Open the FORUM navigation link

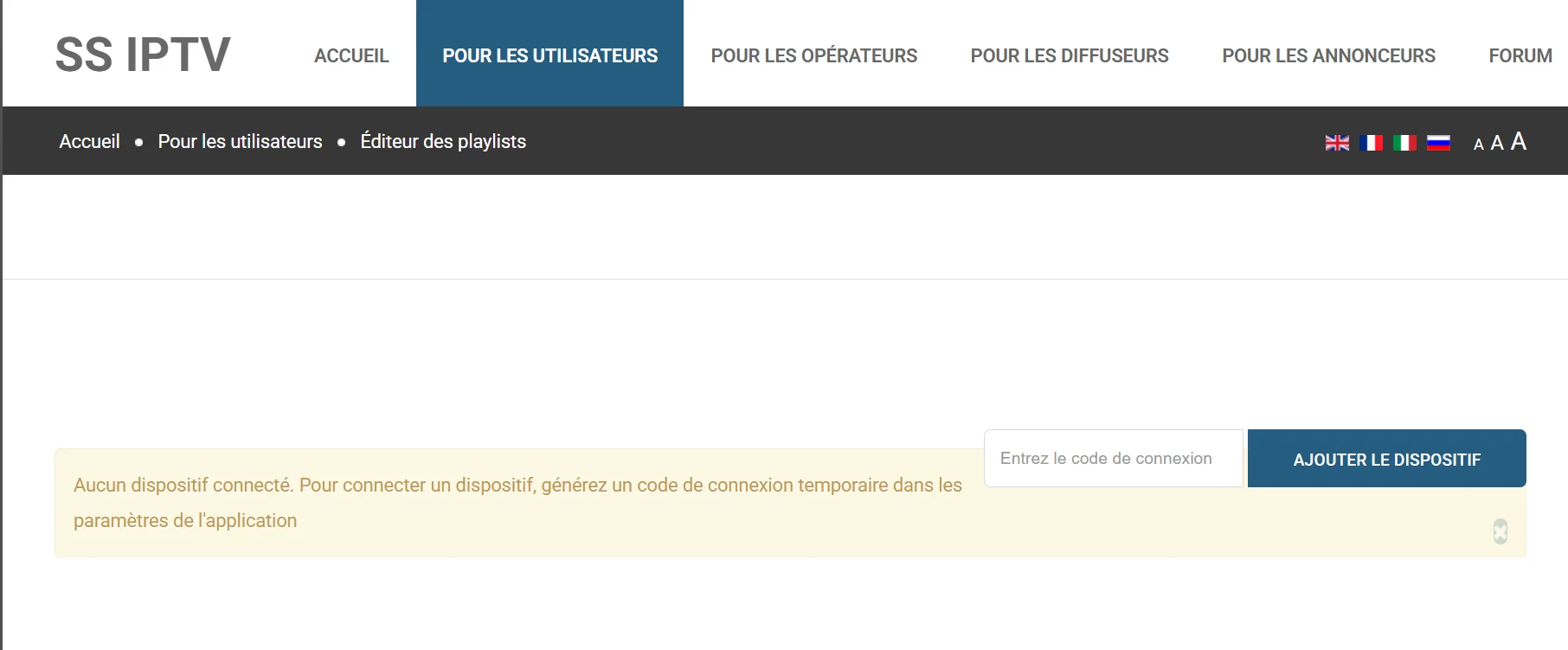1520,55
